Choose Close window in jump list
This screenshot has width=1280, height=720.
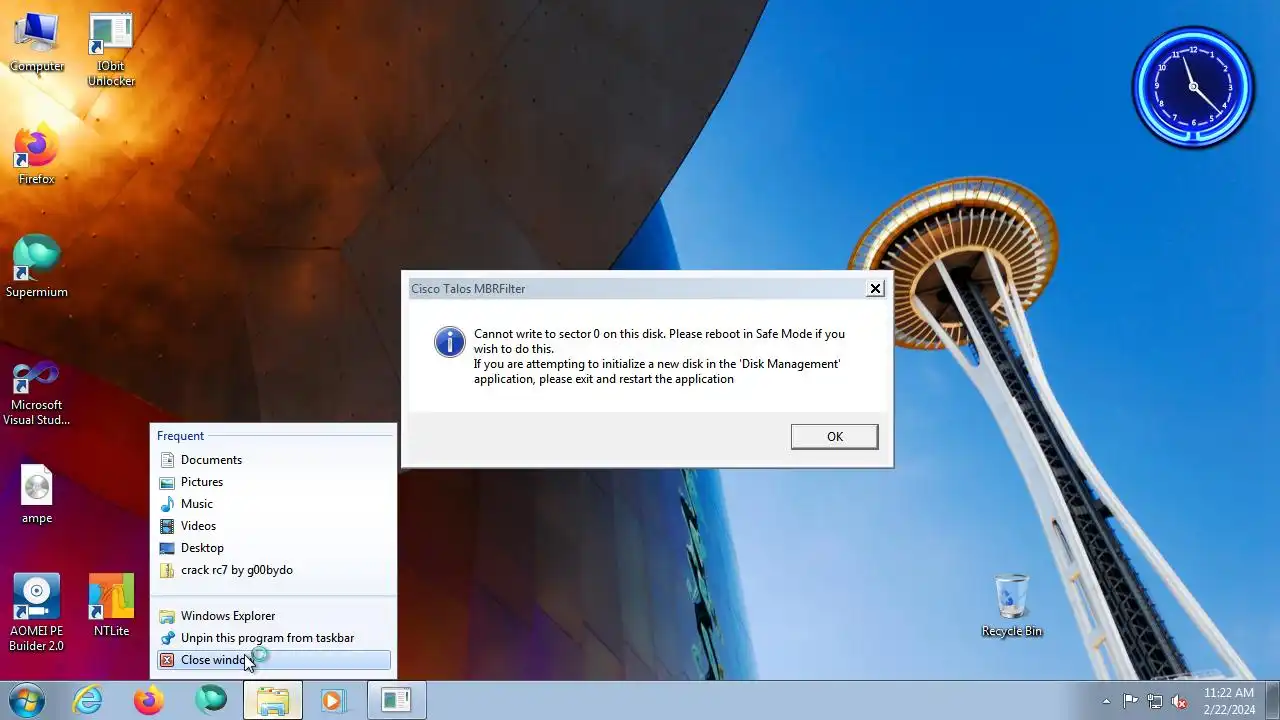pyautogui.click(x=273, y=660)
